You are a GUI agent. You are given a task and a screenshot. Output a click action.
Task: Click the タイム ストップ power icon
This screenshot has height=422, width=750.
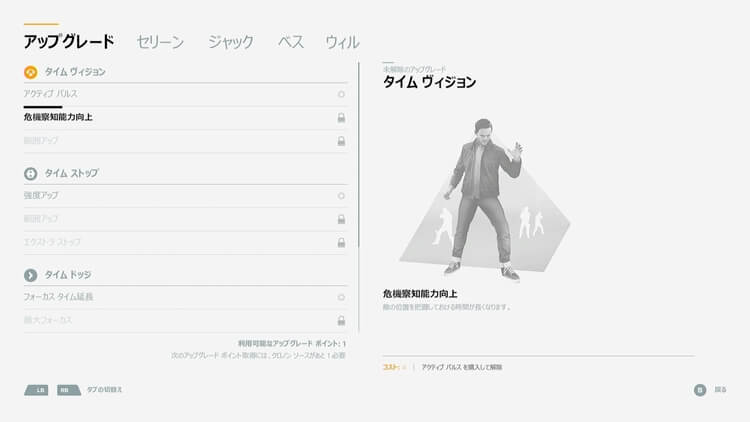(31, 174)
